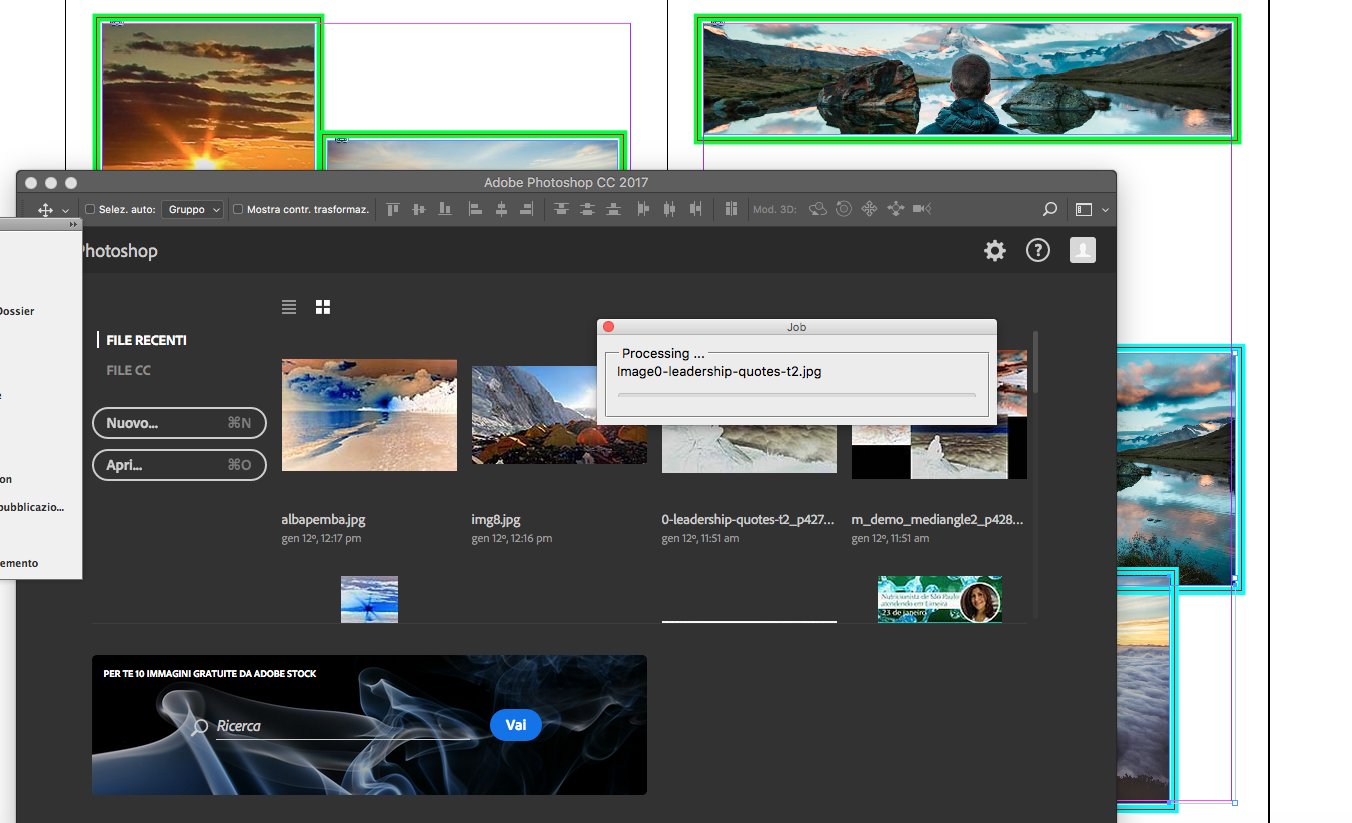Toggle Mostra contr. trasformaz. checkbox

pos(238,210)
